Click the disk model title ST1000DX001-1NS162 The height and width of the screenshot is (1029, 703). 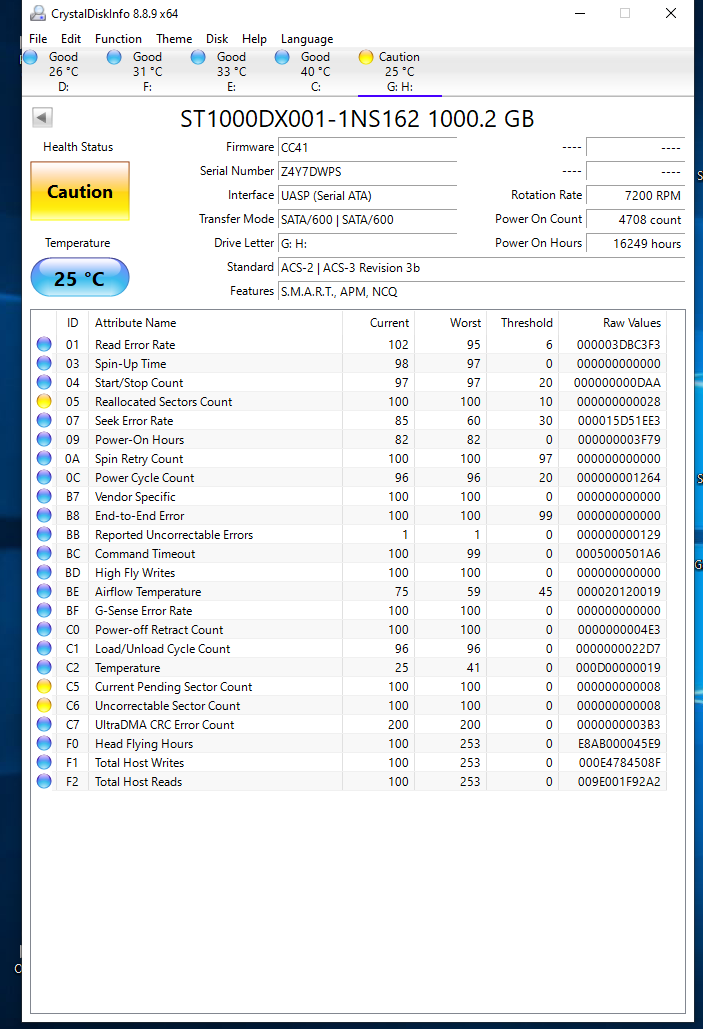[x=357, y=119]
